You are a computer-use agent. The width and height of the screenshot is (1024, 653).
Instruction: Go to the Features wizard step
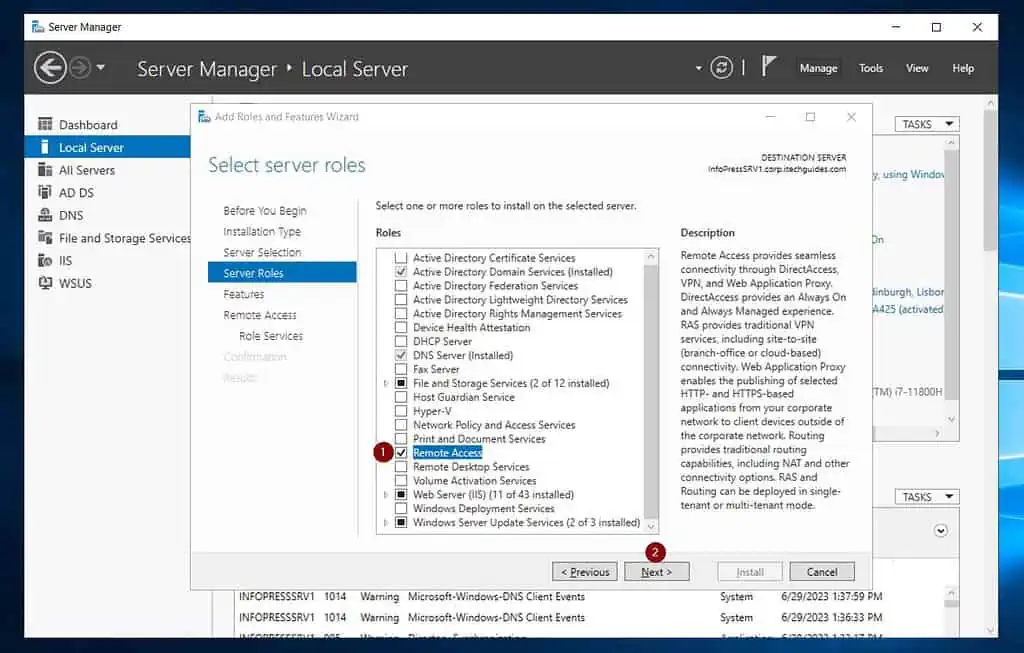(244, 294)
